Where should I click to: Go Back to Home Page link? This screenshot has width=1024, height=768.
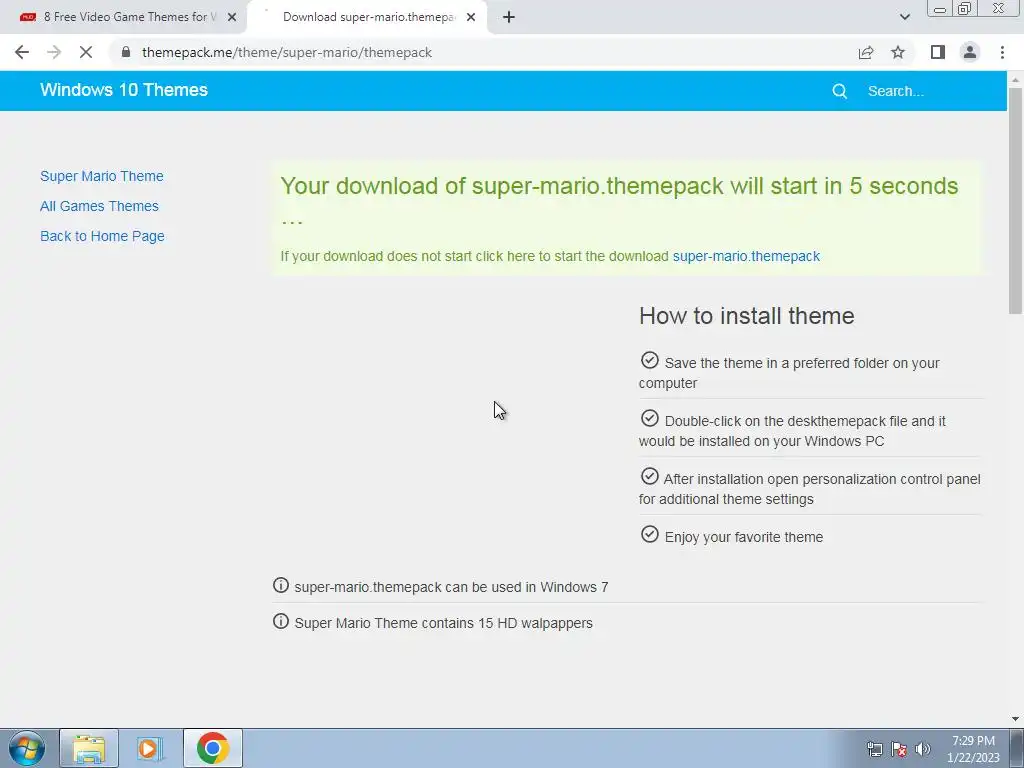coord(103,236)
